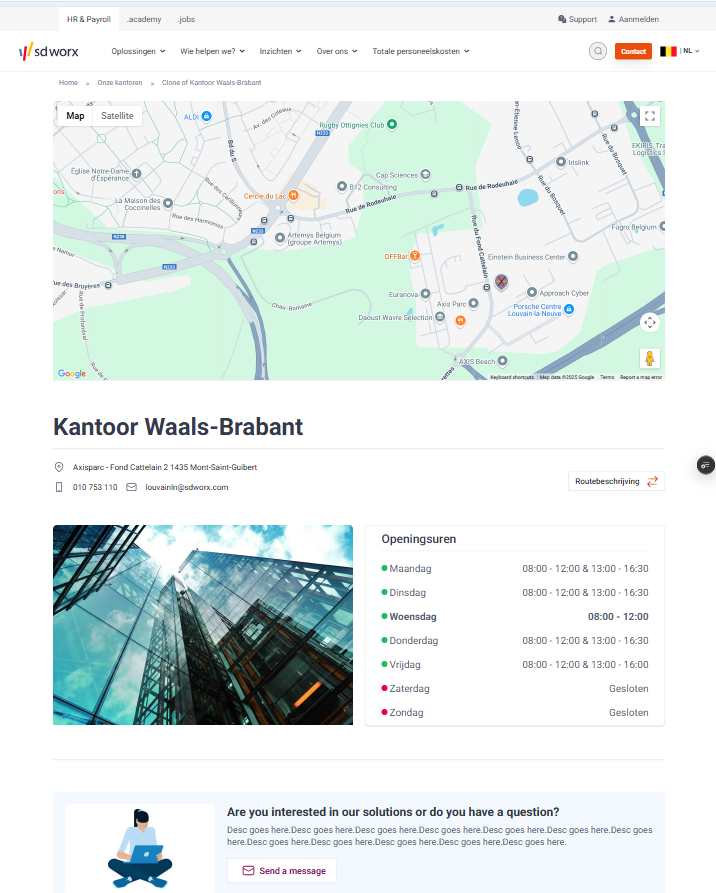Image resolution: width=716 pixels, height=893 pixels.
Task: Click Report a map error
Action: coord(641,377)
